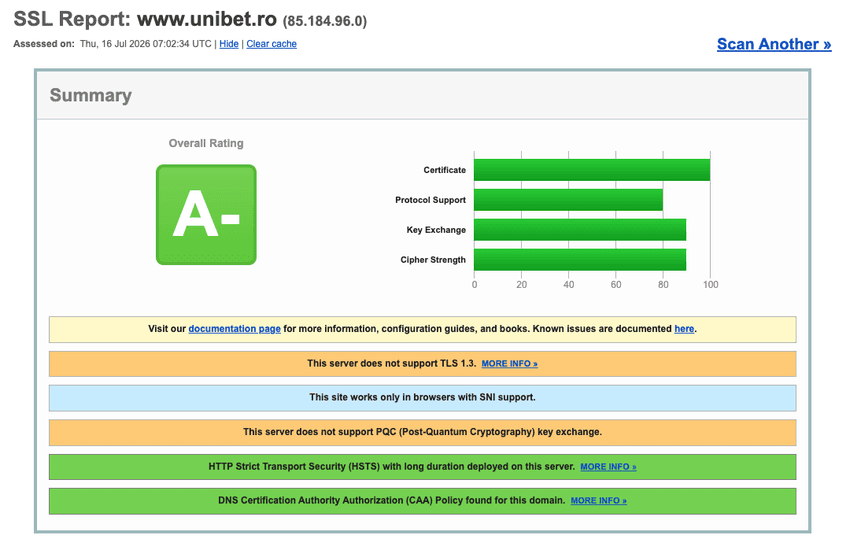This screenshot has width=850, height=542.
Task: Click the Cipher Strength score bar
Action: (x=580, y=260)
